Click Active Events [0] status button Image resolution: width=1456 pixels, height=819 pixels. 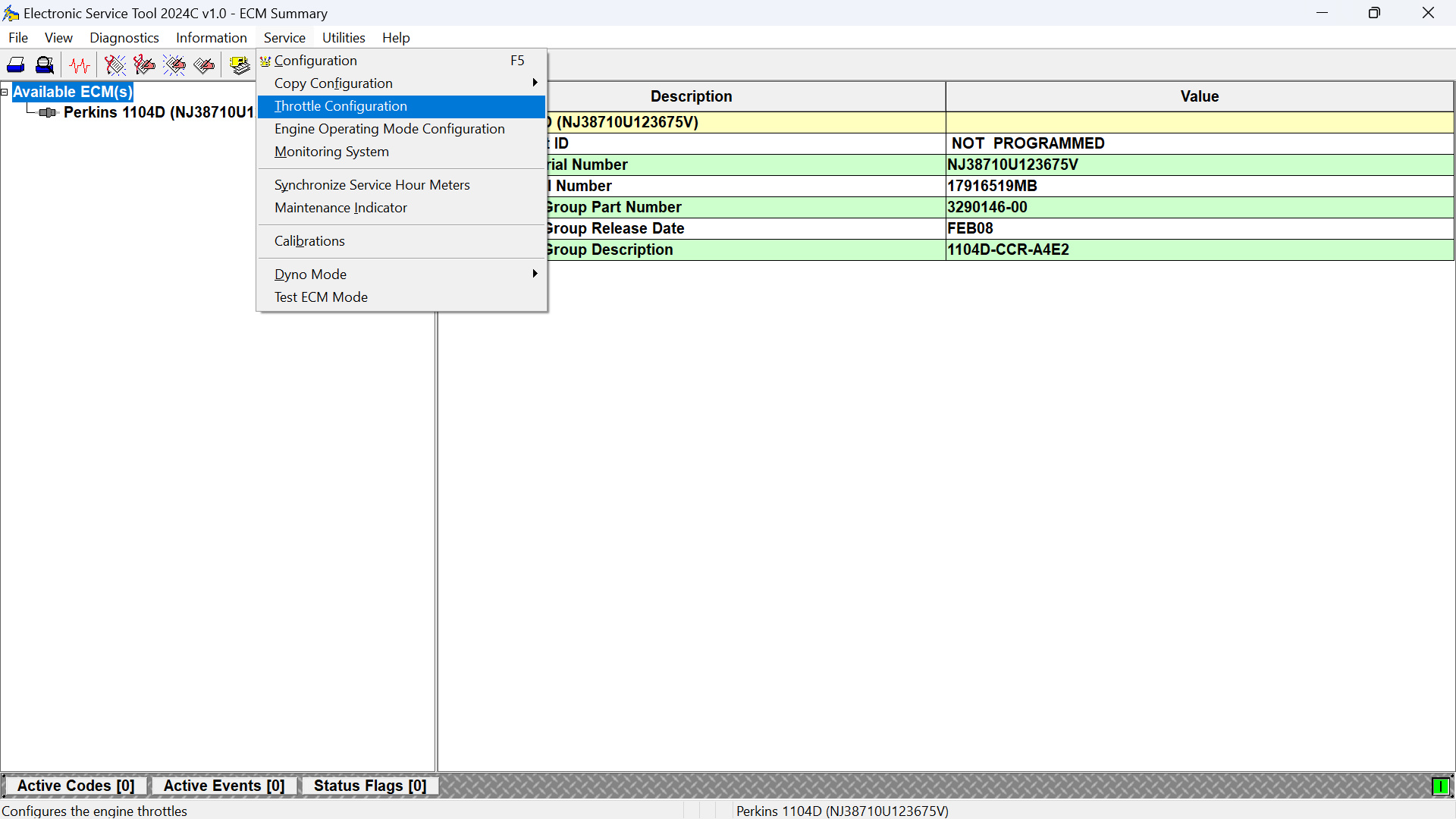click(x=224, y=786)
